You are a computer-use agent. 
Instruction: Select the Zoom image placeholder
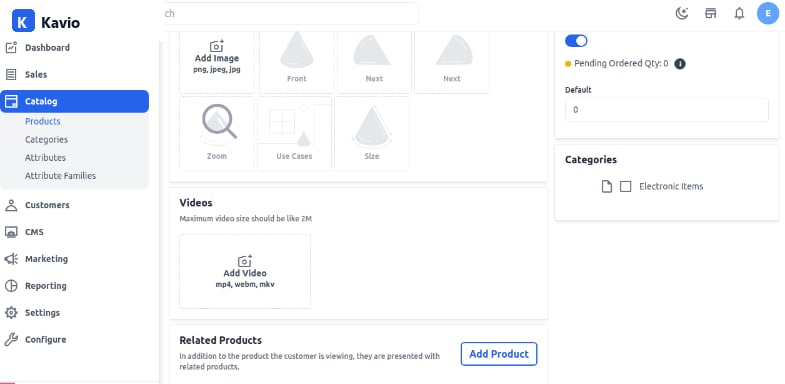point(217,133)
